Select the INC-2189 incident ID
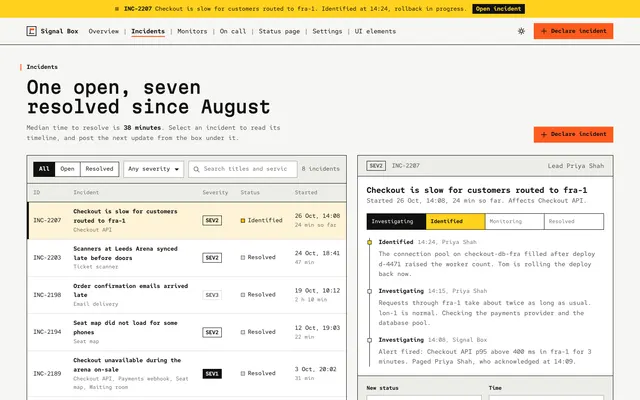The image size is (640, 400). point(47,373)
